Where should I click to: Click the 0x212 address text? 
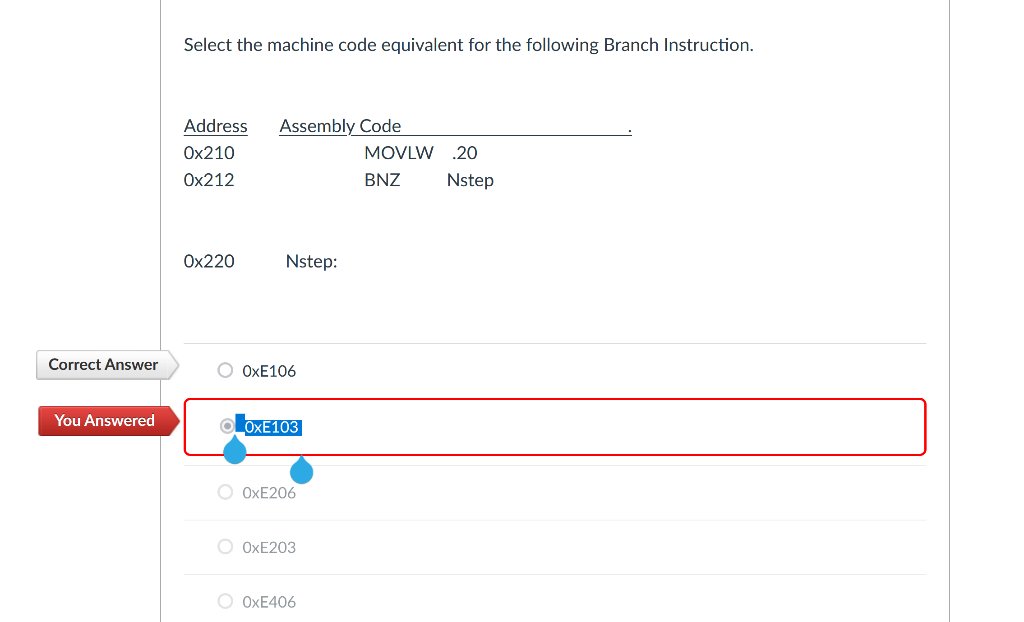[209, 180]
